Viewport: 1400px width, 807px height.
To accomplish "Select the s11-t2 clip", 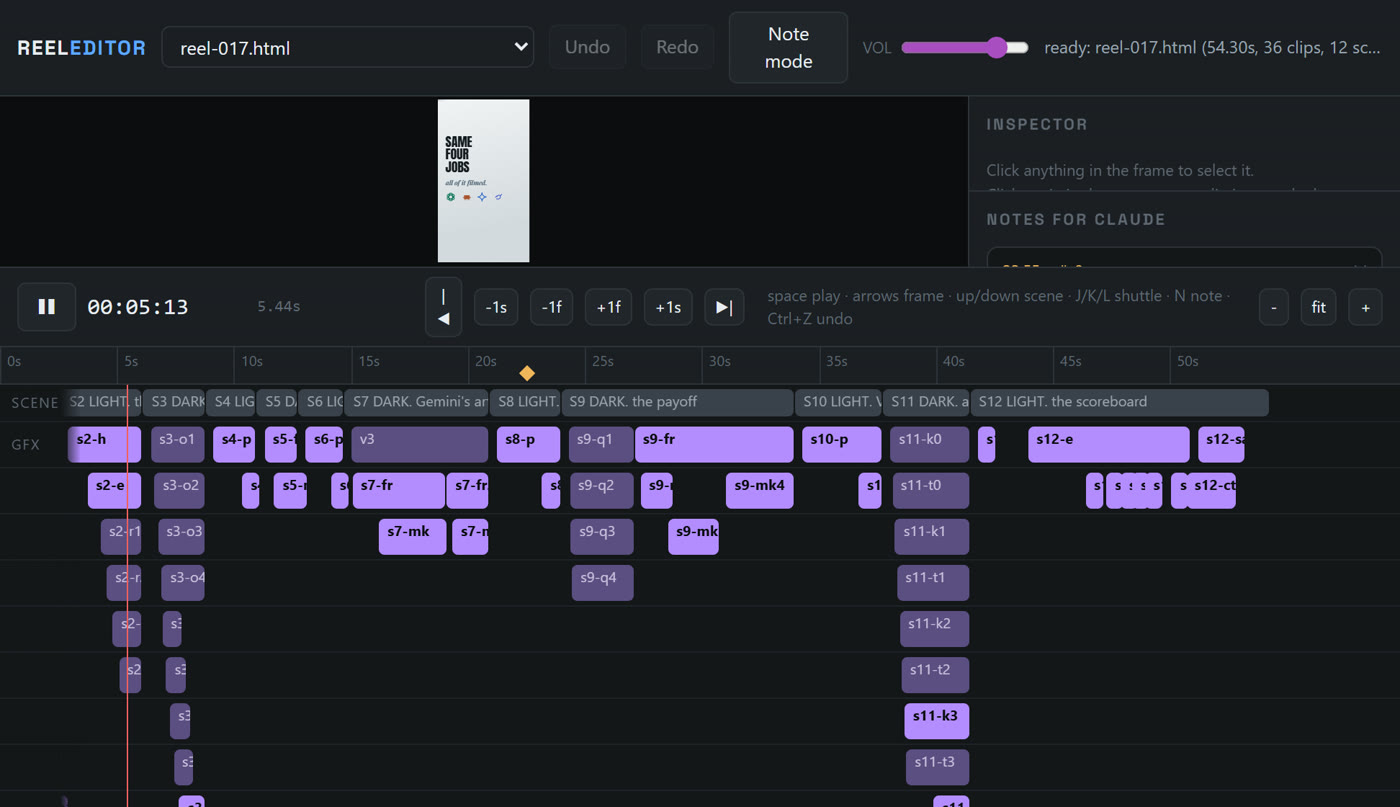I will [x=935, y=675].
